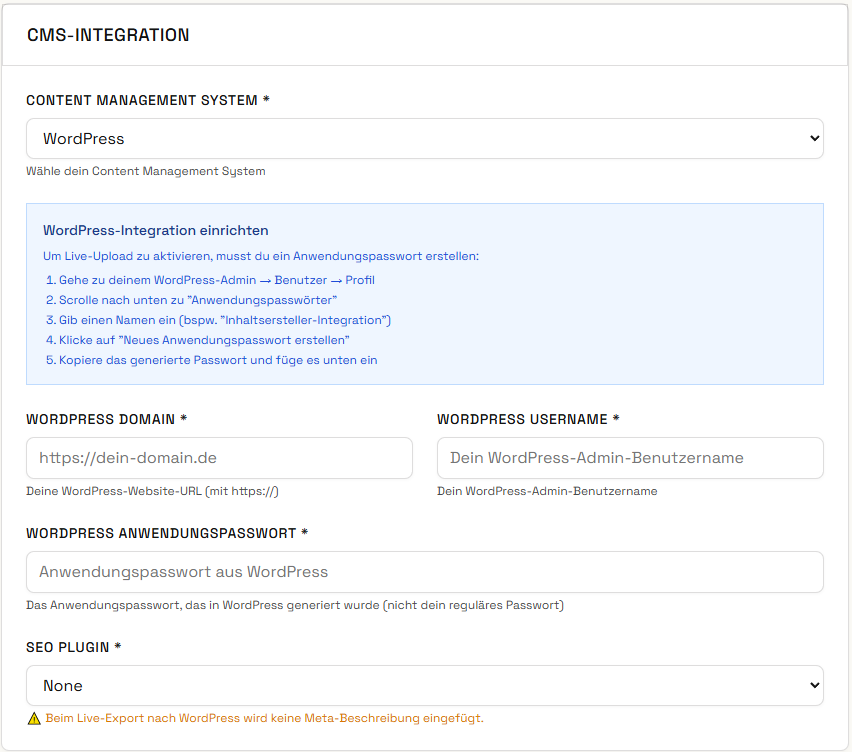
Task: Open the SEO Plugin dropdown showing None
Action: (424, 686)
